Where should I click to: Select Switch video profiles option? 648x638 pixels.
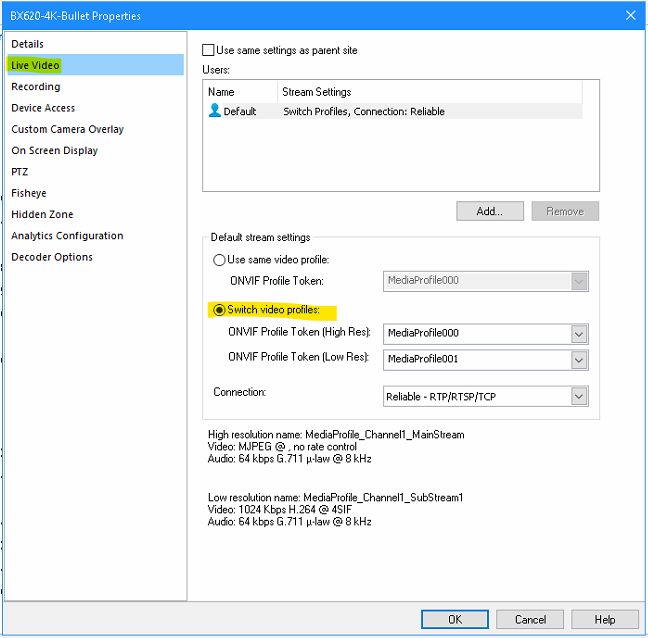point(219,309)
